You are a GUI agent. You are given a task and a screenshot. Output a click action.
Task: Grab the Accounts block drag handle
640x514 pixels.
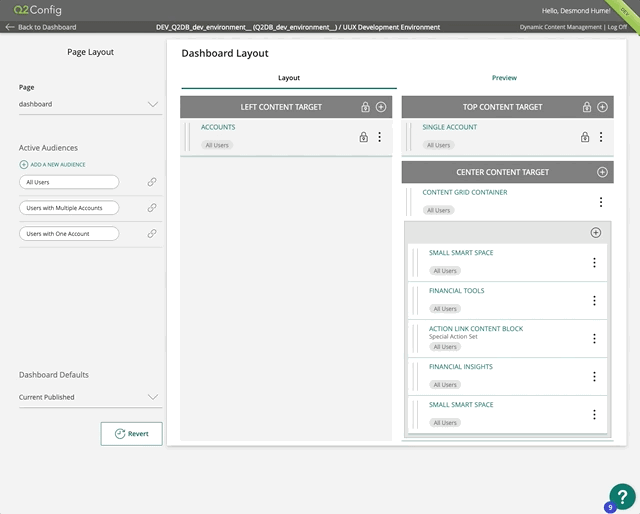[x=187, y=137]
